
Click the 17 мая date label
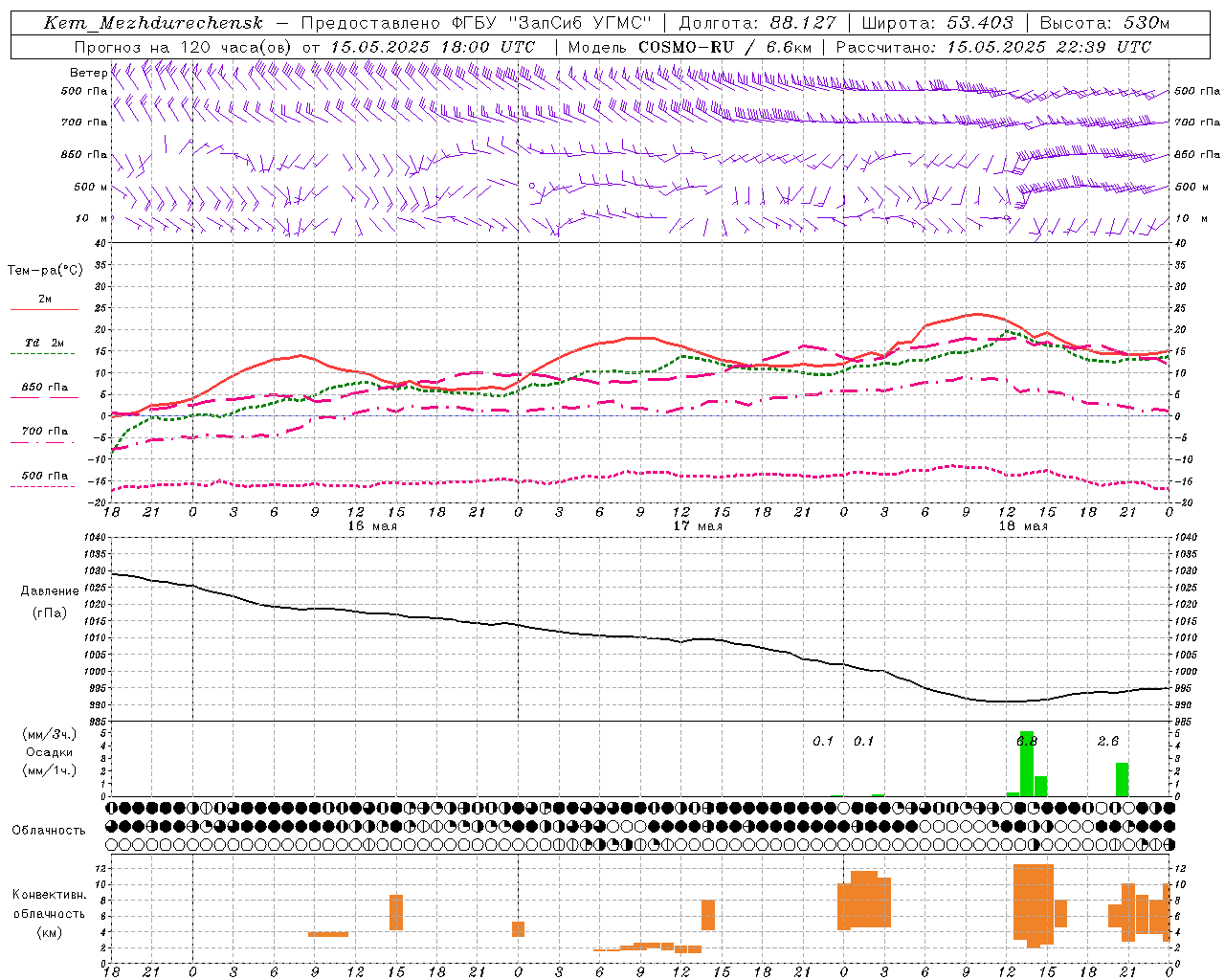tap(698, 526)
